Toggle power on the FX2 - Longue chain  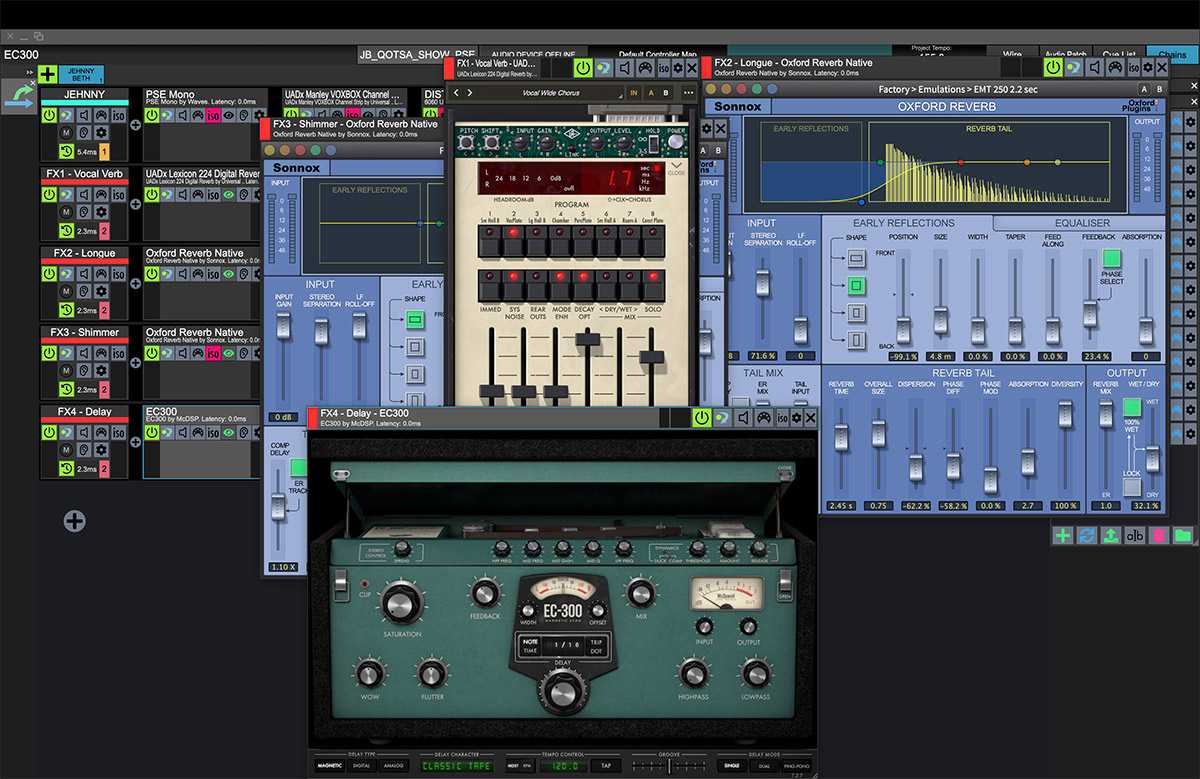(x=48, y=273)
